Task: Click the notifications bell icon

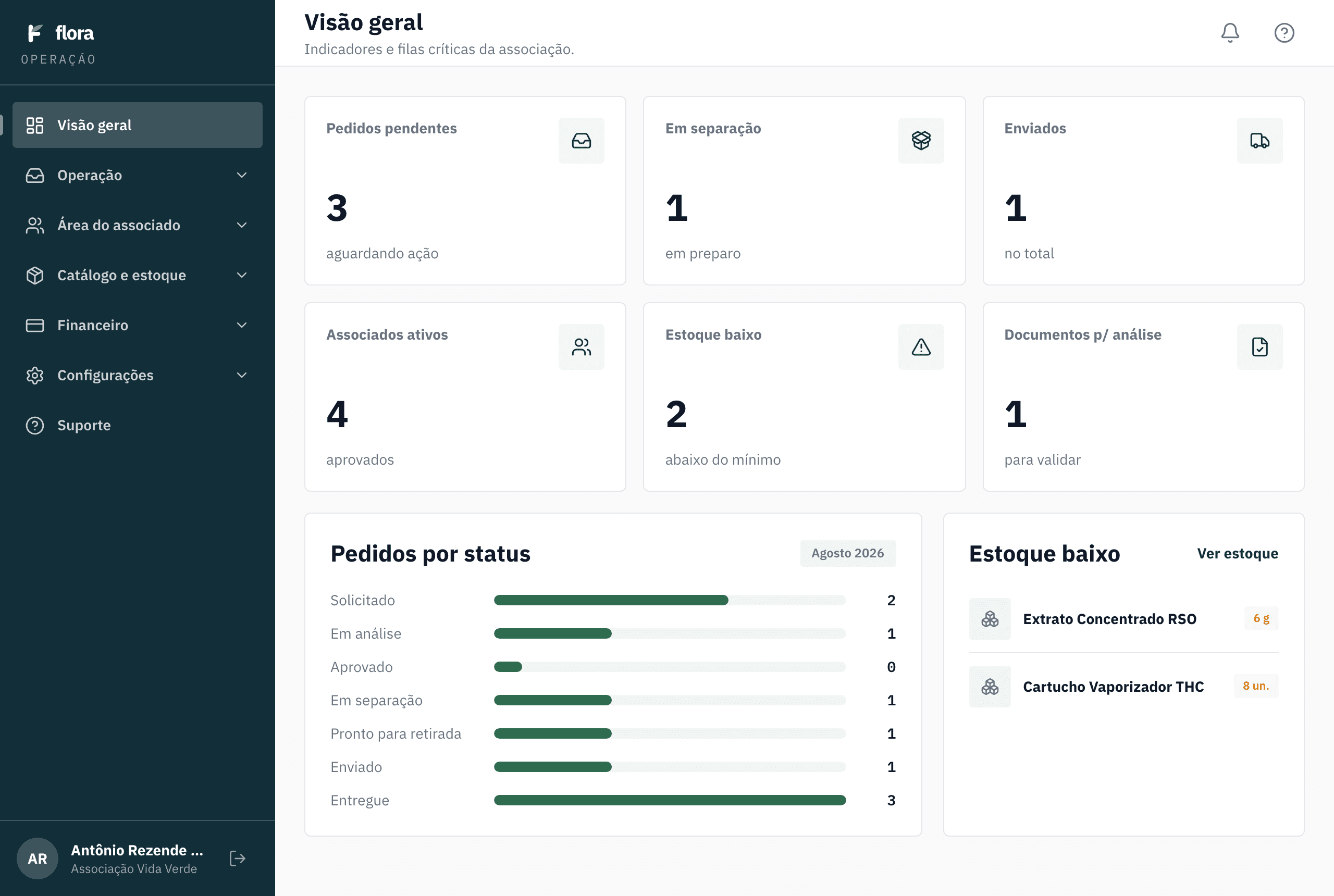Action: [1229, 33]
